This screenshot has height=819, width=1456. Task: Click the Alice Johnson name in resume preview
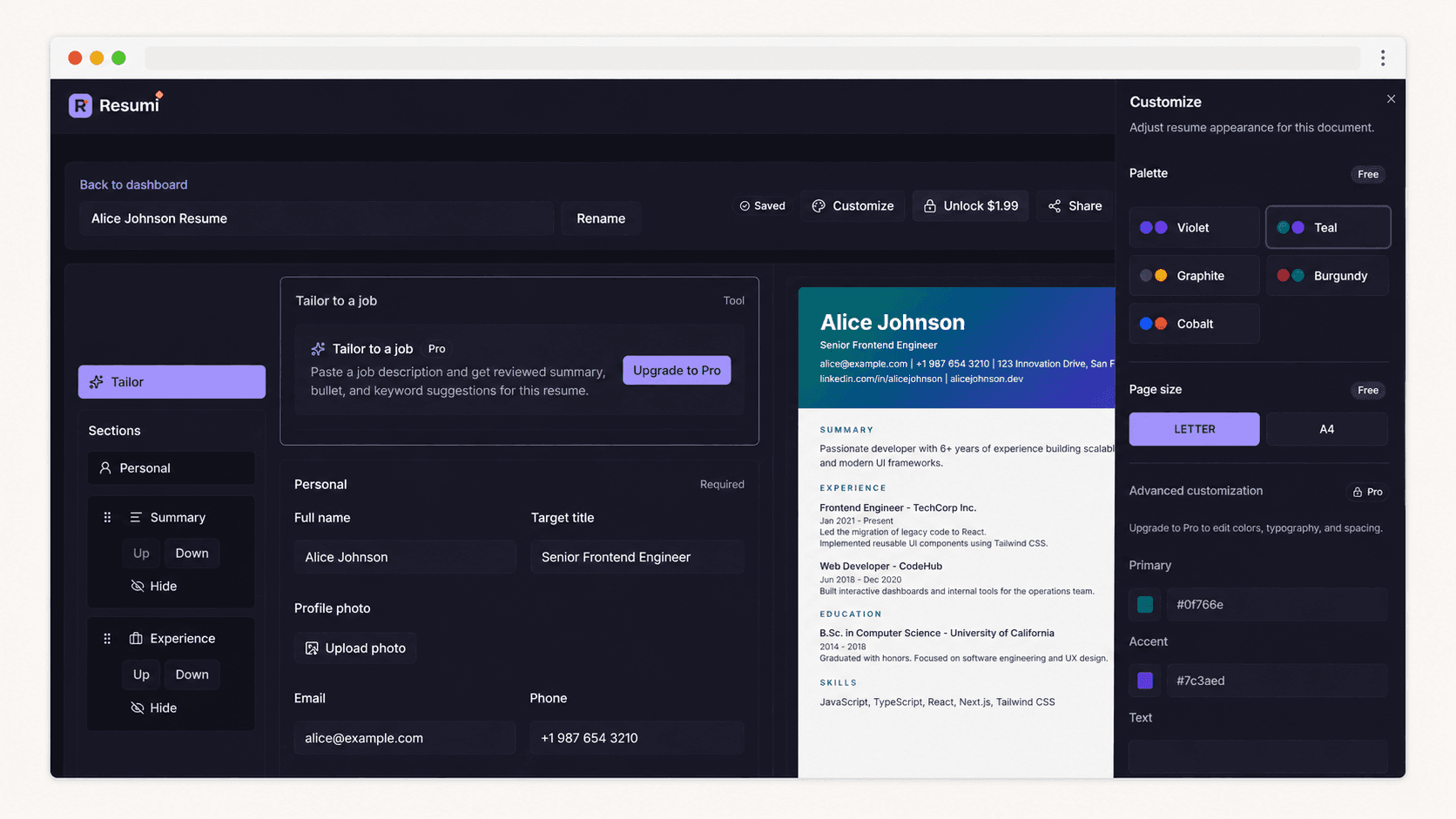tap(893, 322)
